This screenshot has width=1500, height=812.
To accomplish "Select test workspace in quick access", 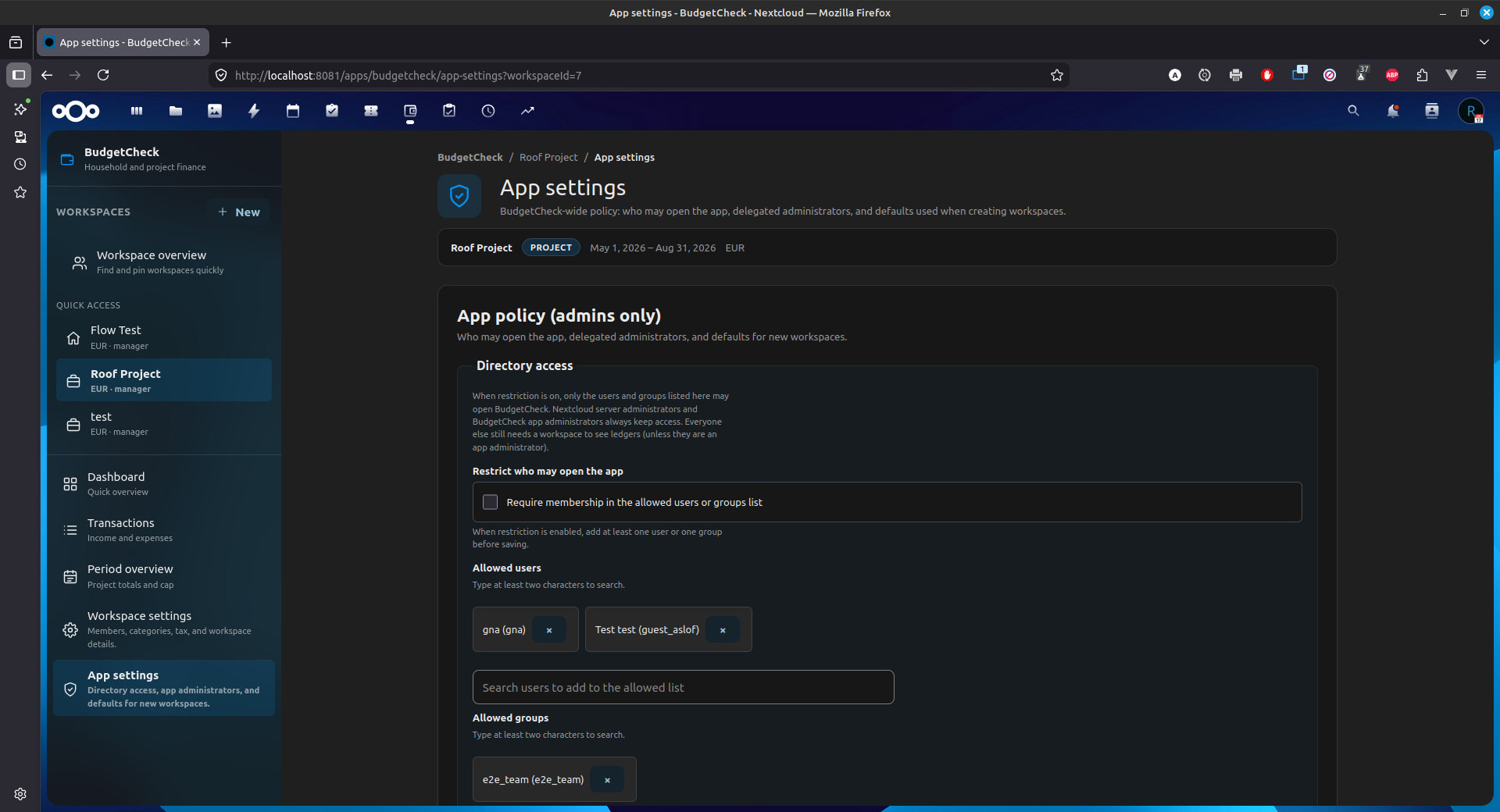I will pos(164,423).
